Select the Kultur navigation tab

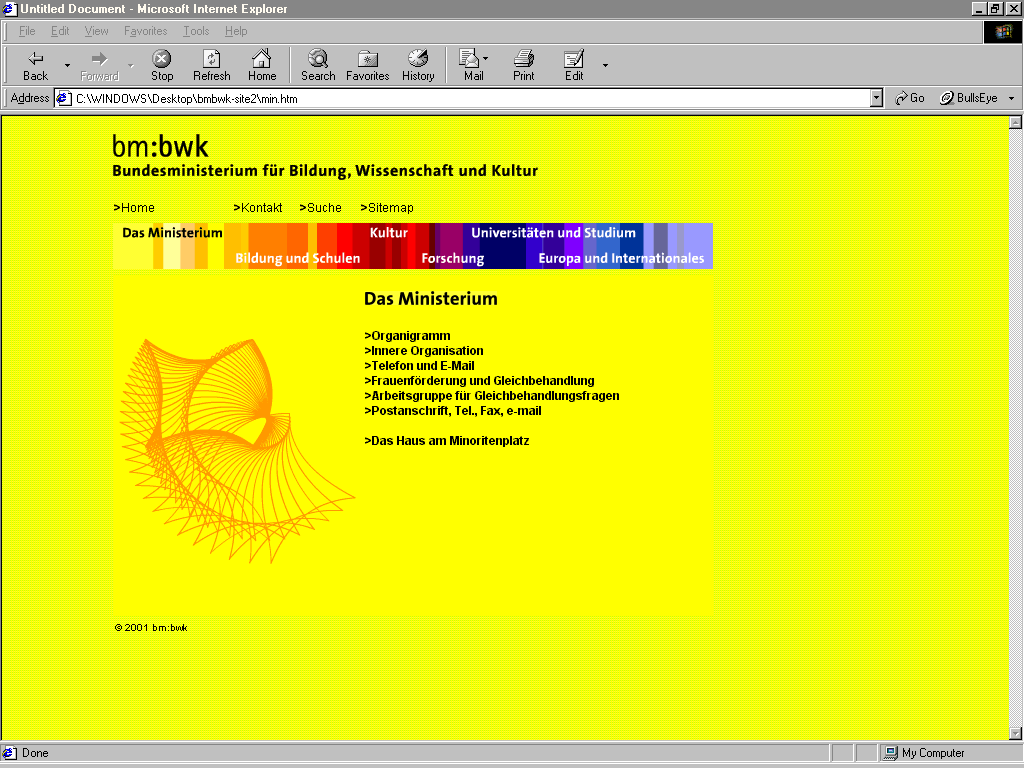389,233
